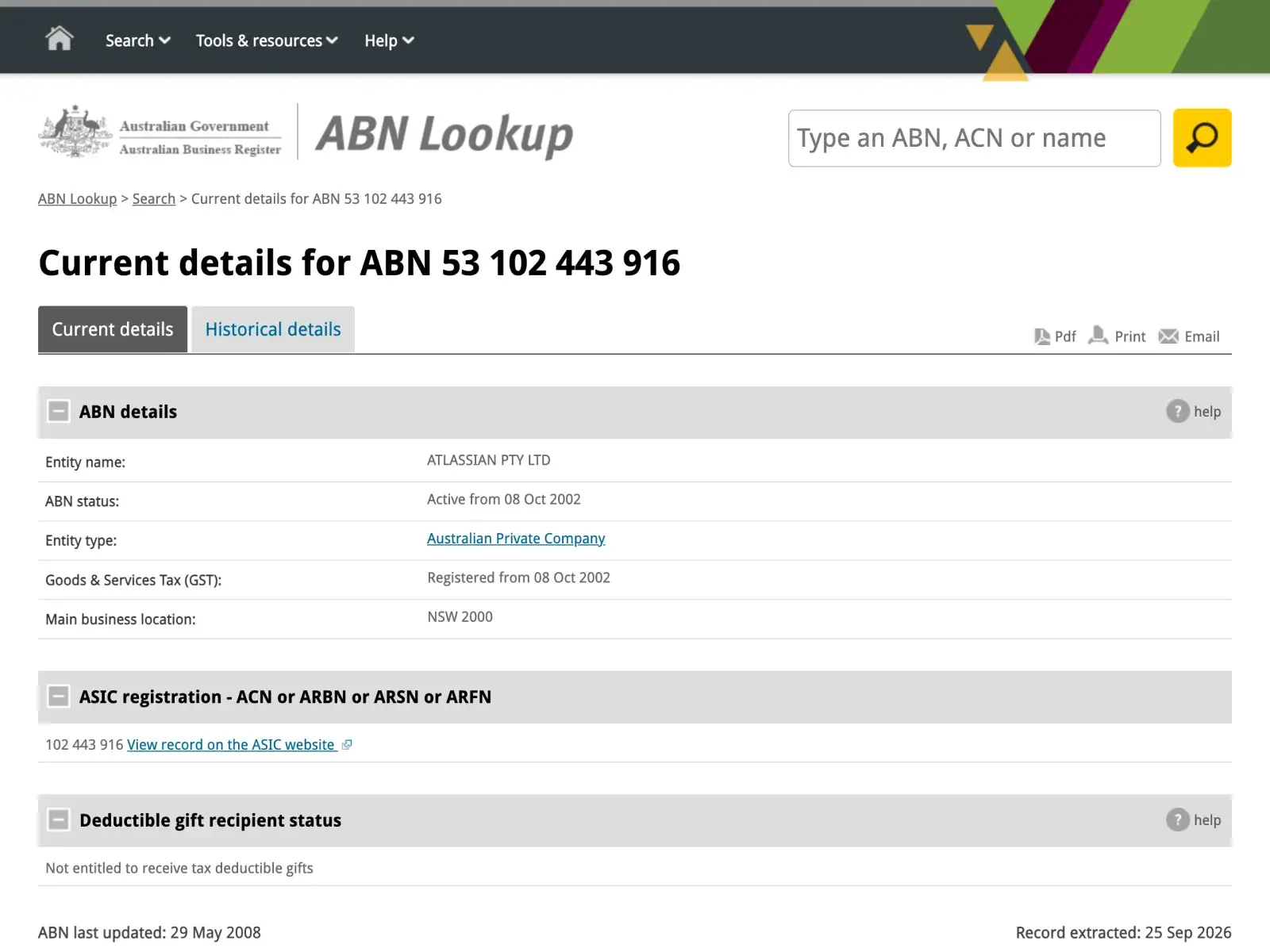Click ABN last updated 29 May 2008 text

coord(149,933)
